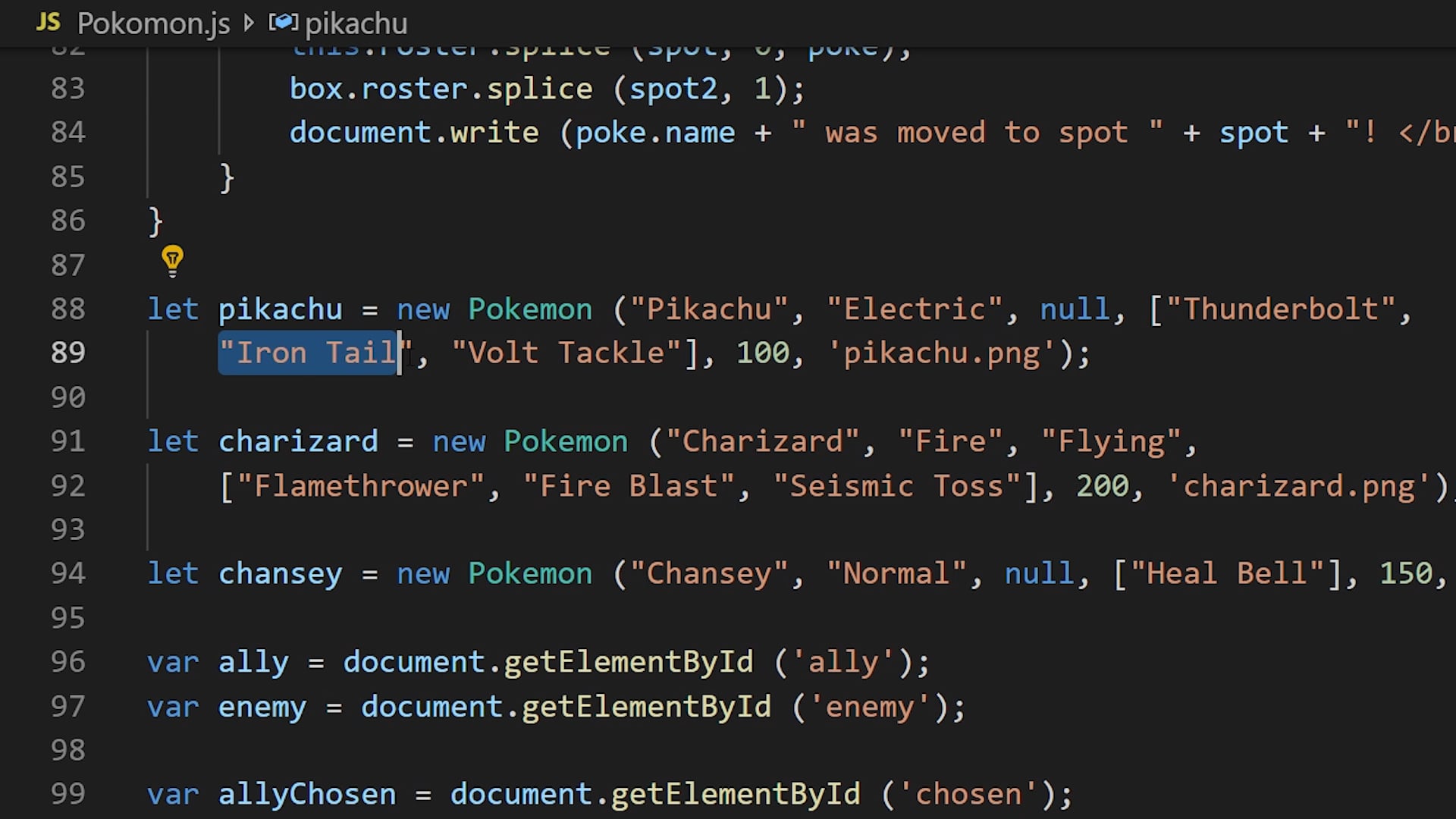1456x819 pixels.
Task: Click line number 99 in the gutter
Action: coord(67,793)
